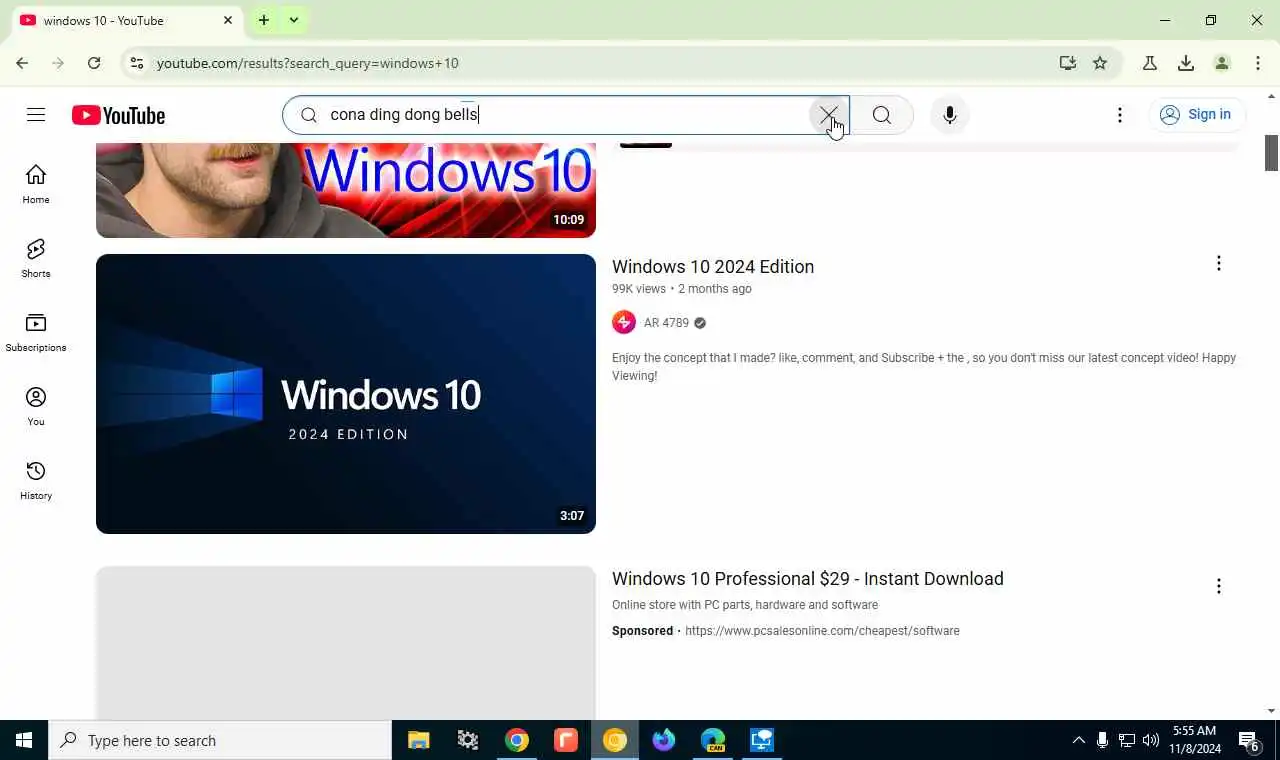Open Firefox from the taskbar
1280x760 pixels.
(x=664, y=740)
